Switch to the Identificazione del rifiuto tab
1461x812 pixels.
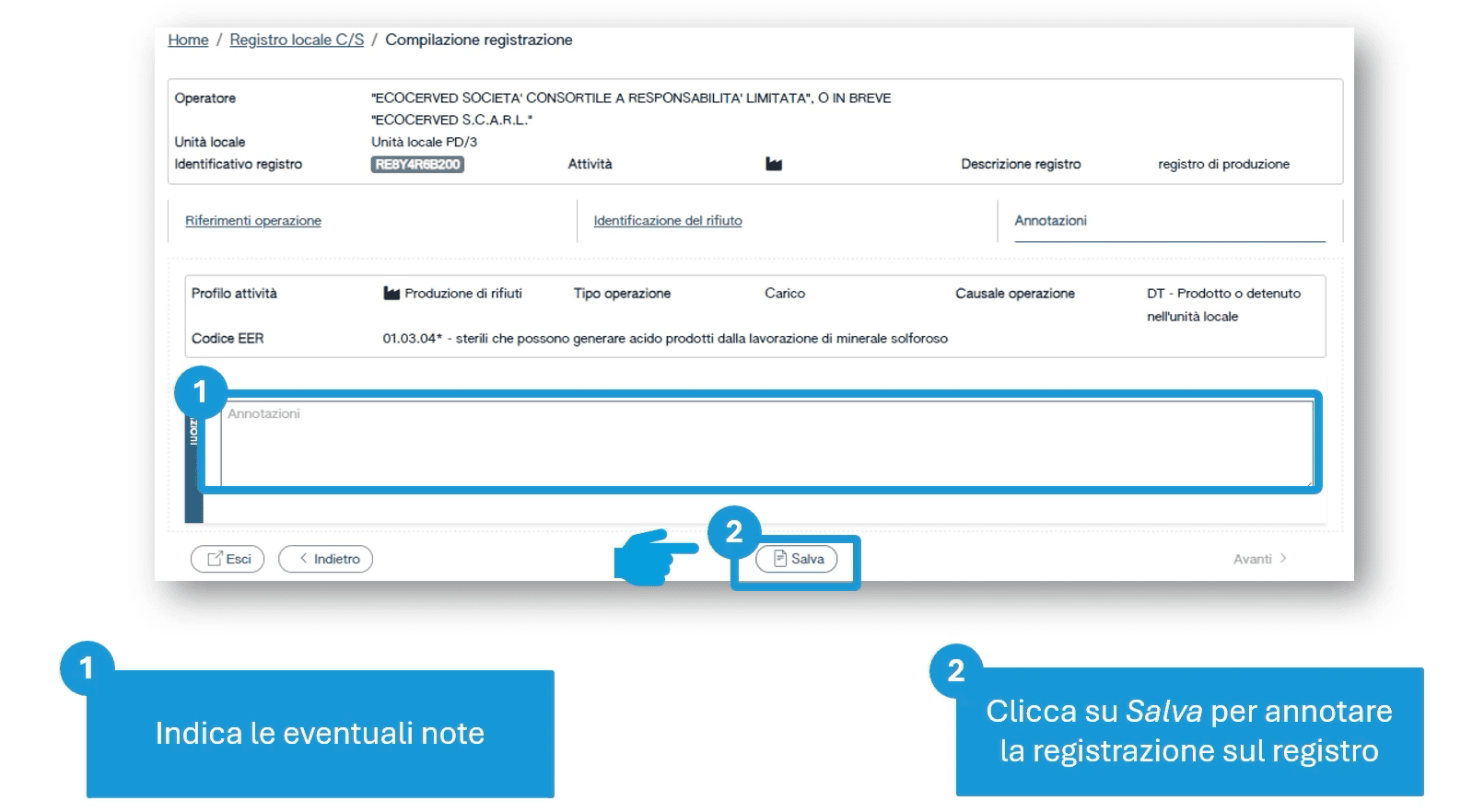click(x=668, y=221)
